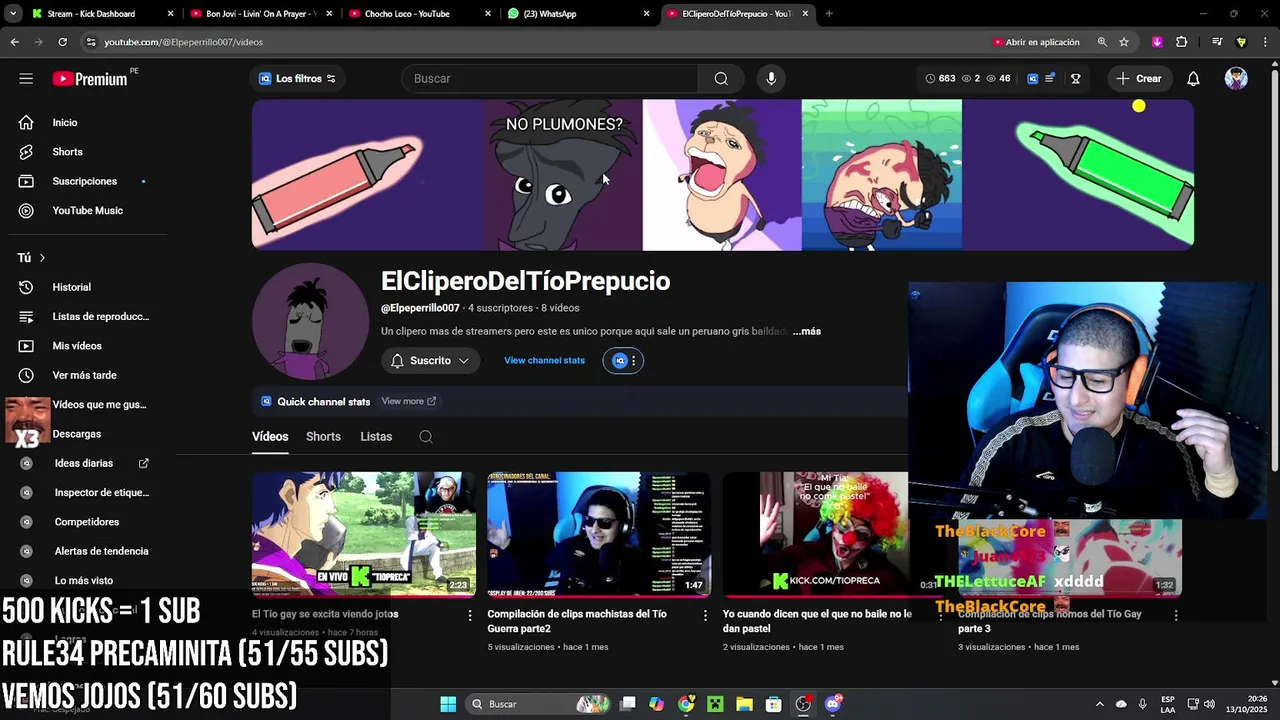This screenshot has height=720, width=1280.
Task: Open a new browser tab
Action: tap(829, 14)
